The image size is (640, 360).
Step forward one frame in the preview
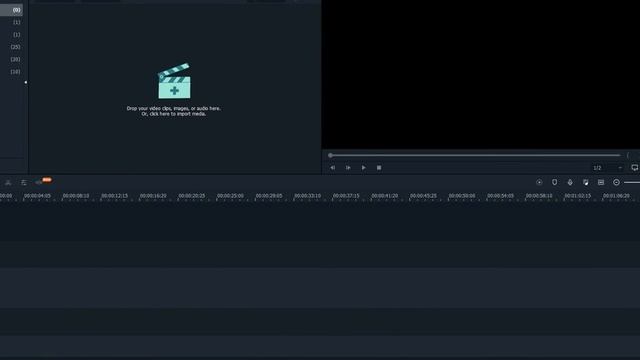348,168
